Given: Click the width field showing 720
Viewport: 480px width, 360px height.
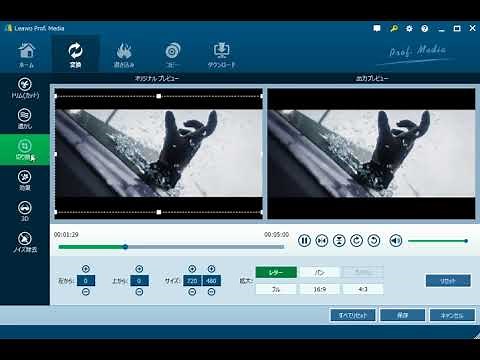Looking at the screenshot, I should pos(192,281).
